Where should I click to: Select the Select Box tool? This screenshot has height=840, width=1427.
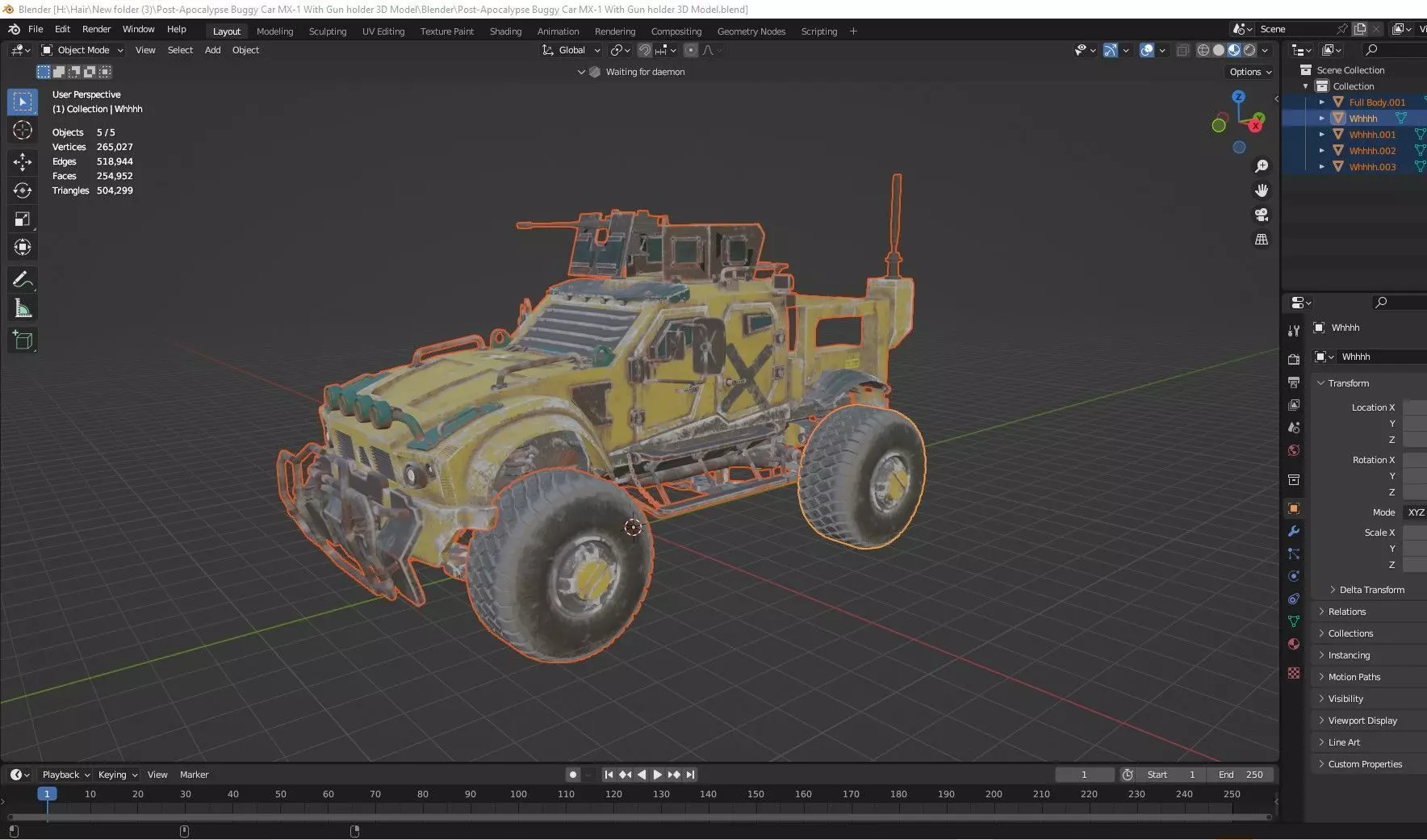[x=23, y=102]
